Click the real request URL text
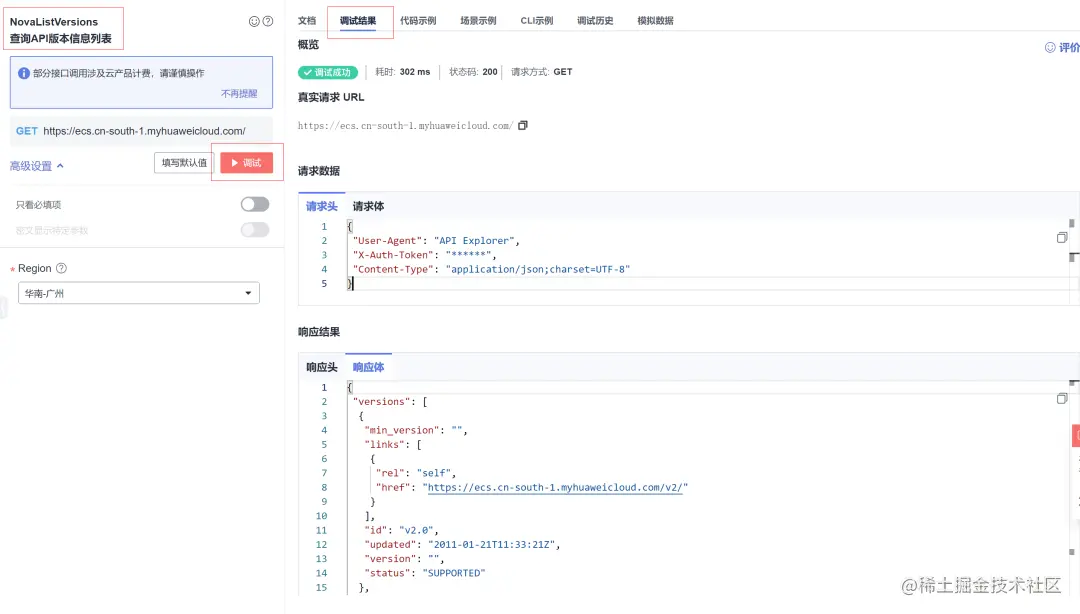The height and width of the screenshot is (614, 1080). pos(405,125)
